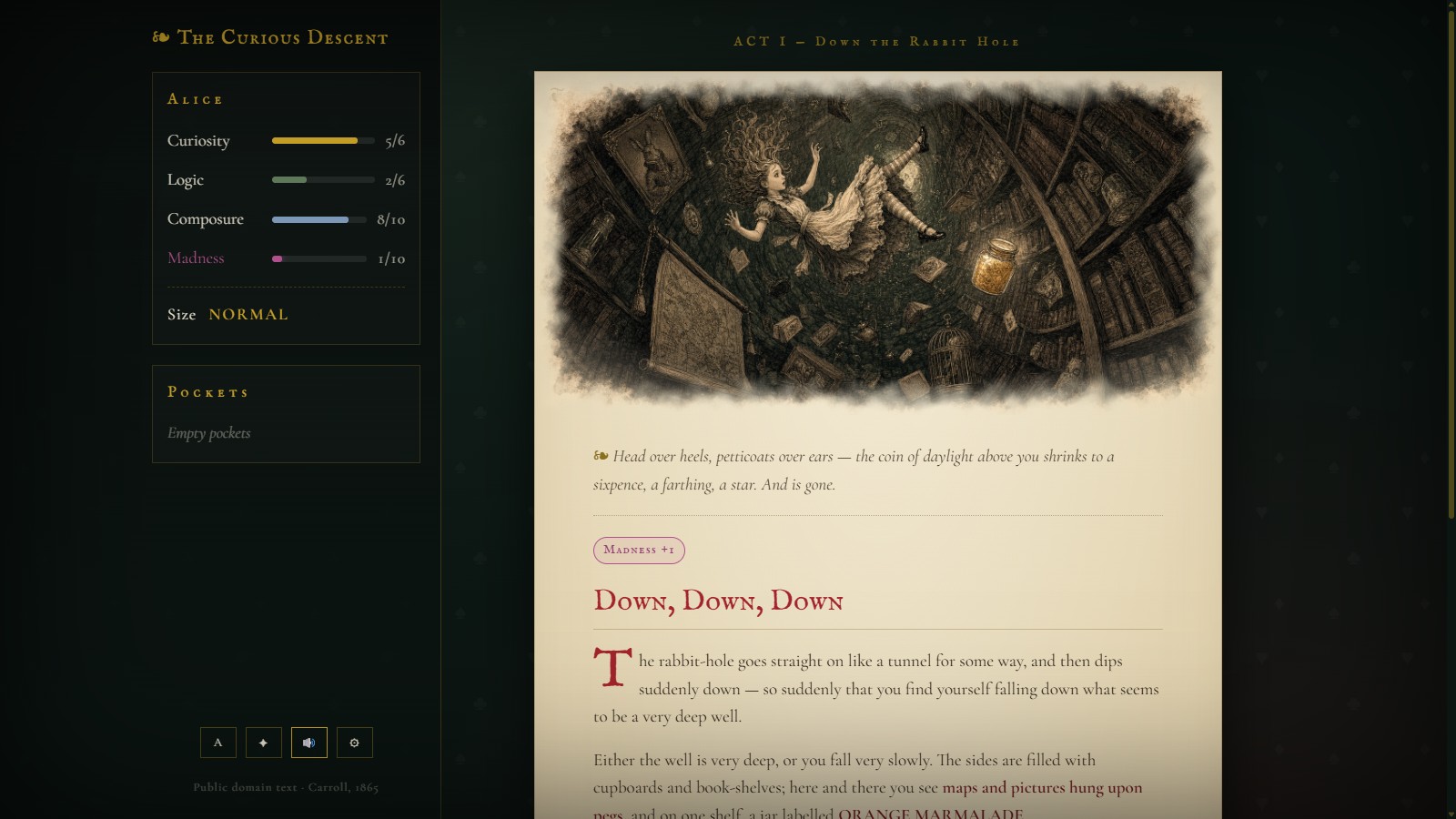Click the 'Alice' panel heading

tap(195, 99)
